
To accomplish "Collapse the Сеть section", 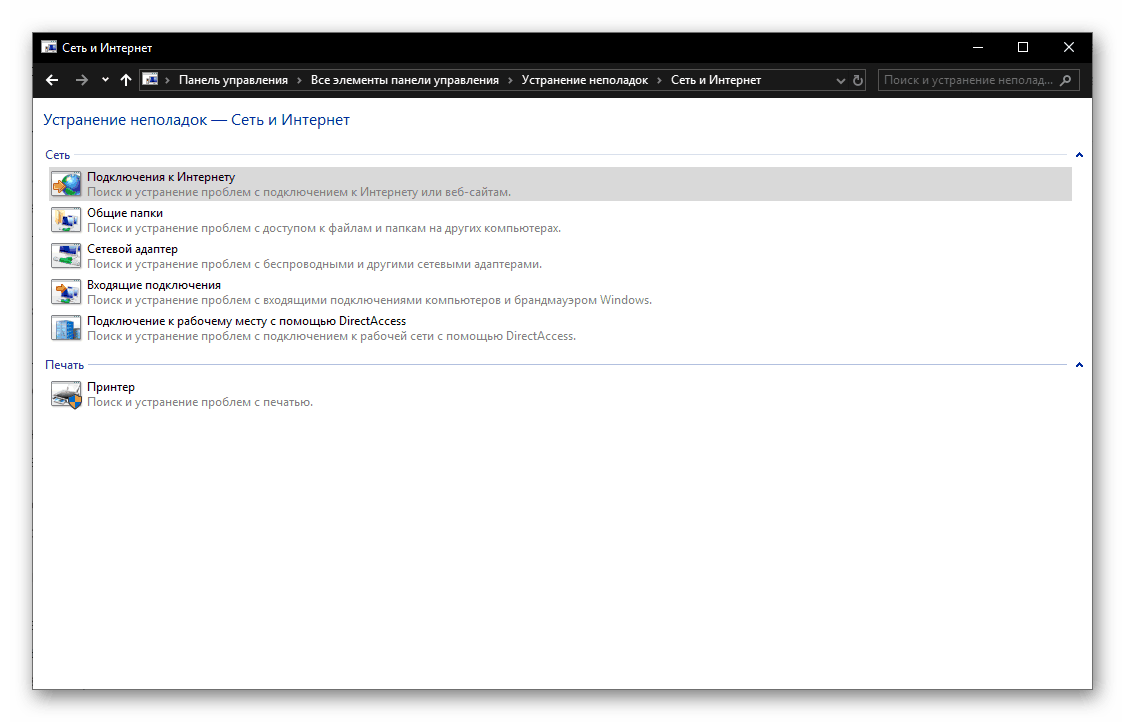I will pos(1079,155).
